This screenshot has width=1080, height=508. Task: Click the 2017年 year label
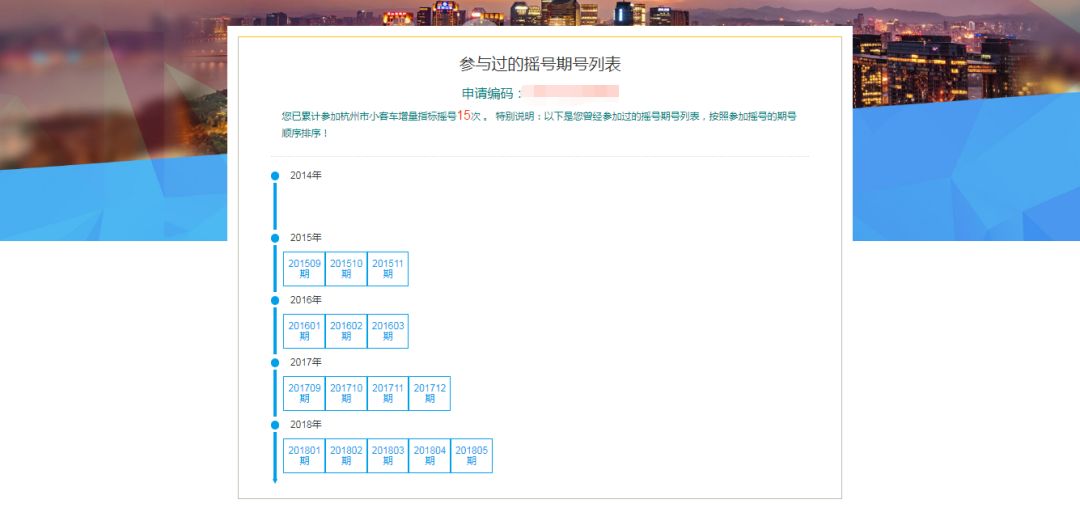click(x=306, y=362)
